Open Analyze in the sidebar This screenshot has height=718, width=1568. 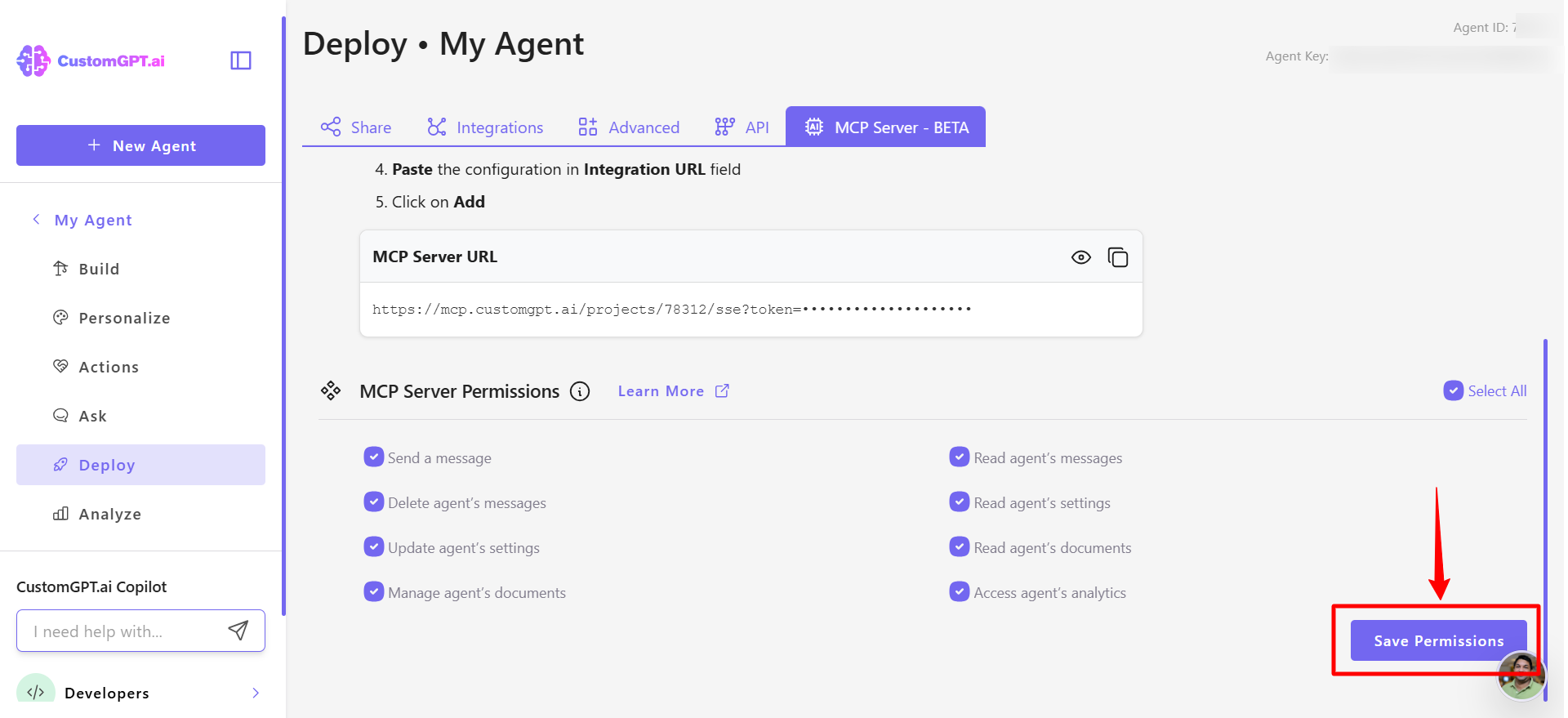point(140,514)
